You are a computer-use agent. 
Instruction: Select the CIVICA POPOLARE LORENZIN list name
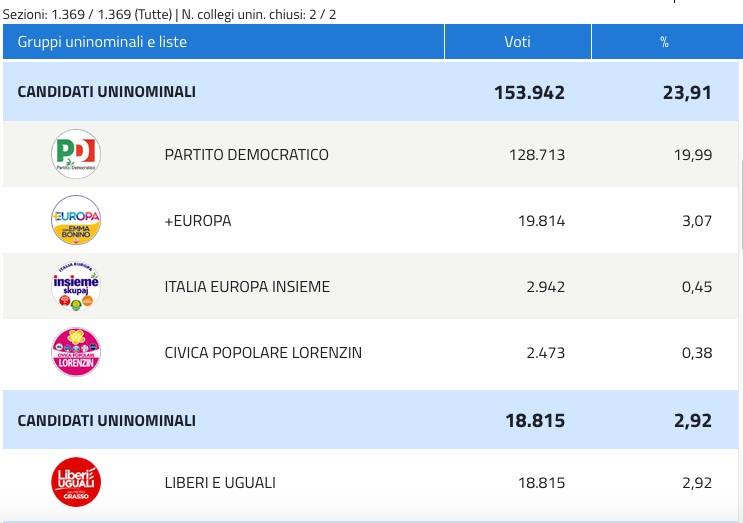pyautogui.click(x=263, y=352)
